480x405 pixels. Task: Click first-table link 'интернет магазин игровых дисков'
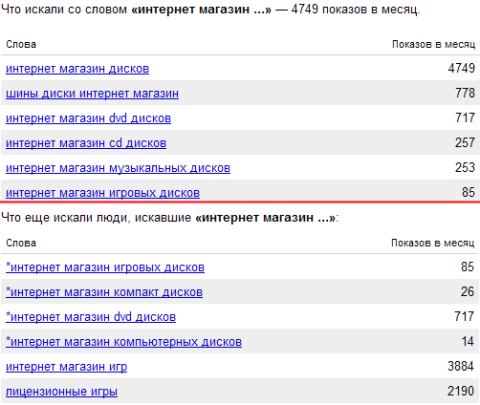coord(103,193)
